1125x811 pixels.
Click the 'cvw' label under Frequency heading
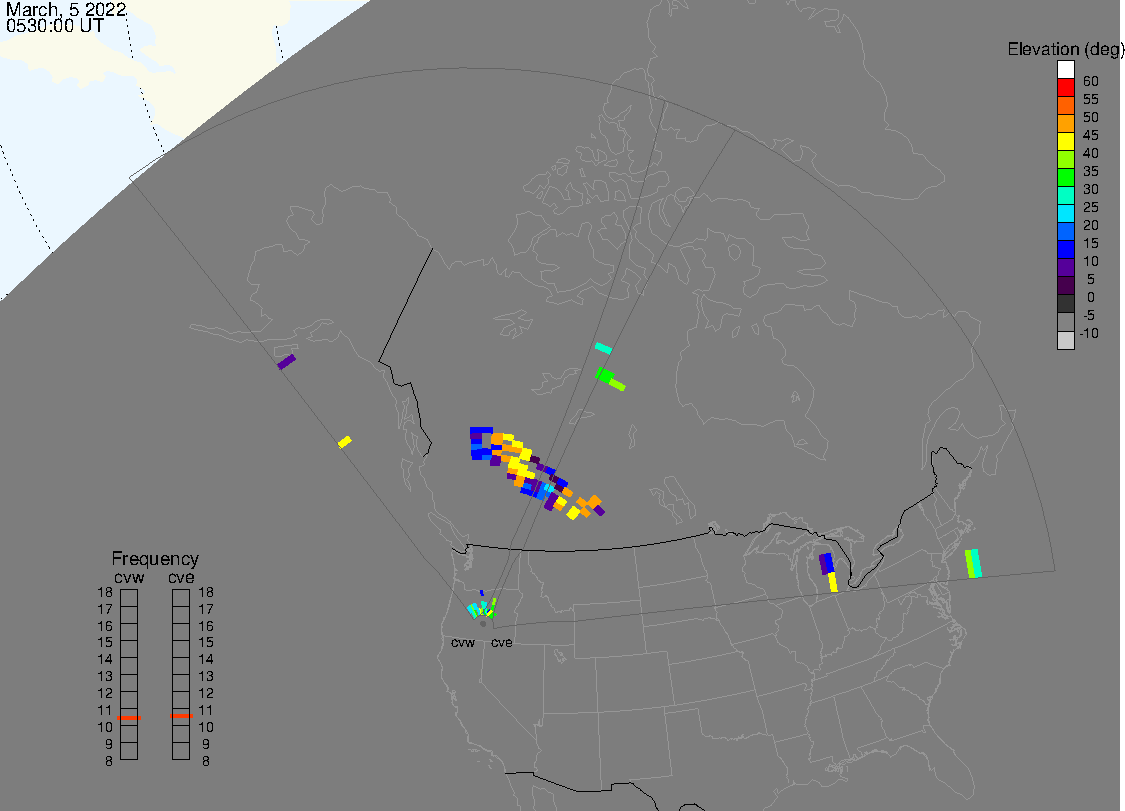[x=129, y=578]
